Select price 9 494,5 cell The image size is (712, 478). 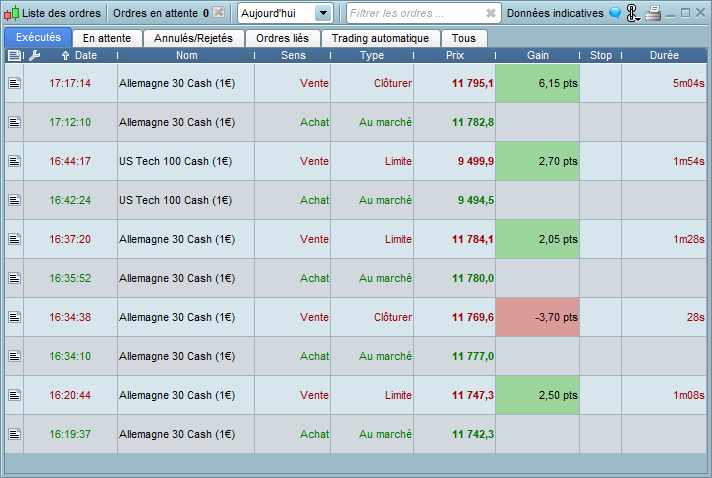tap(454, 200)
